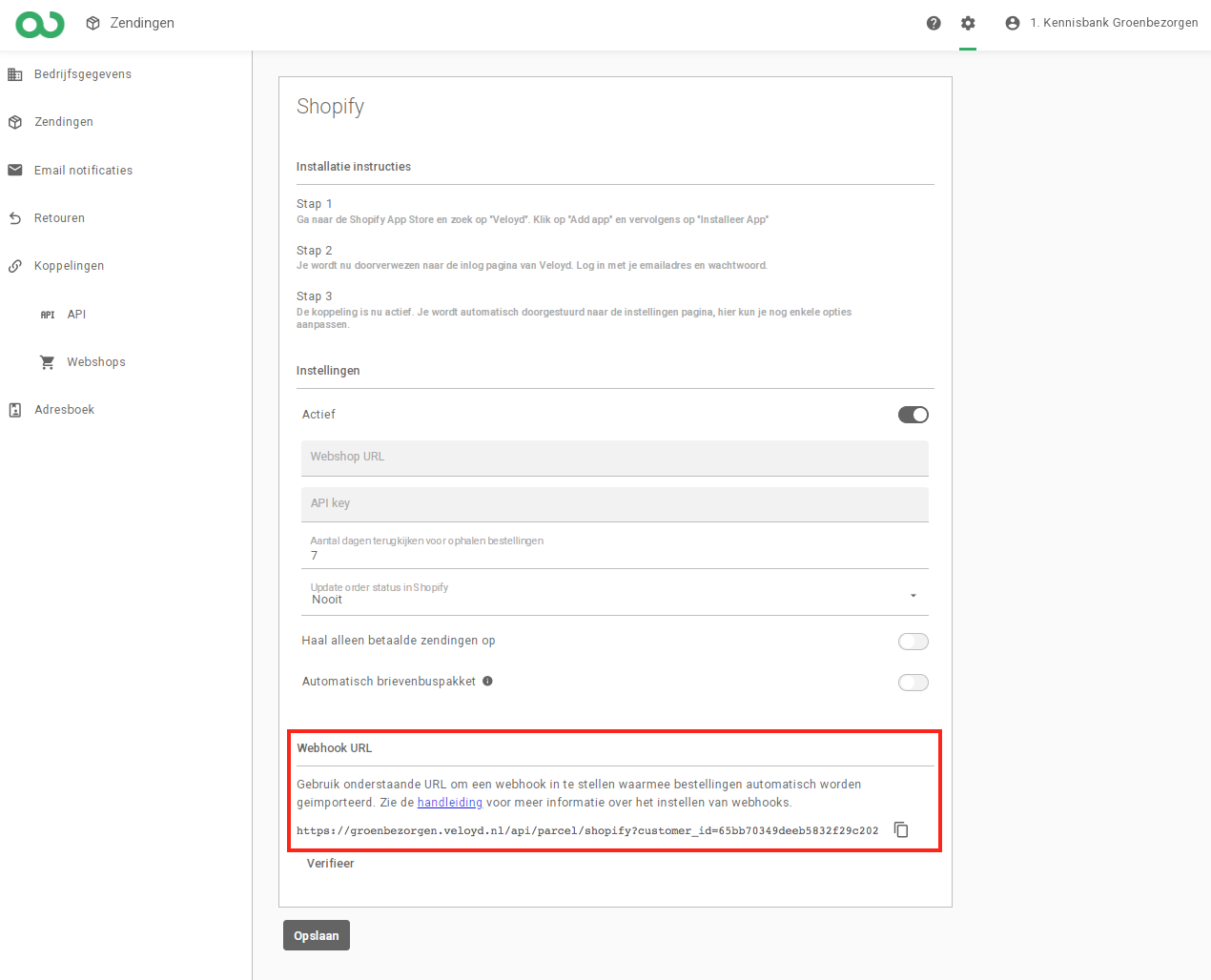Enable Haal alleen betaalde zendingen op
1211x980 pixels.
[x=913, y=642]
